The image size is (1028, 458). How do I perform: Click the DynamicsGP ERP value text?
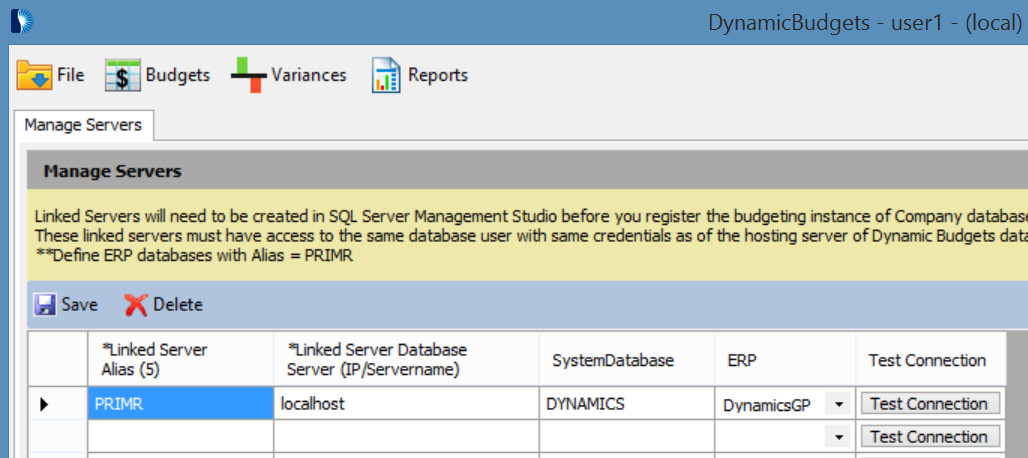click(766, 406)
